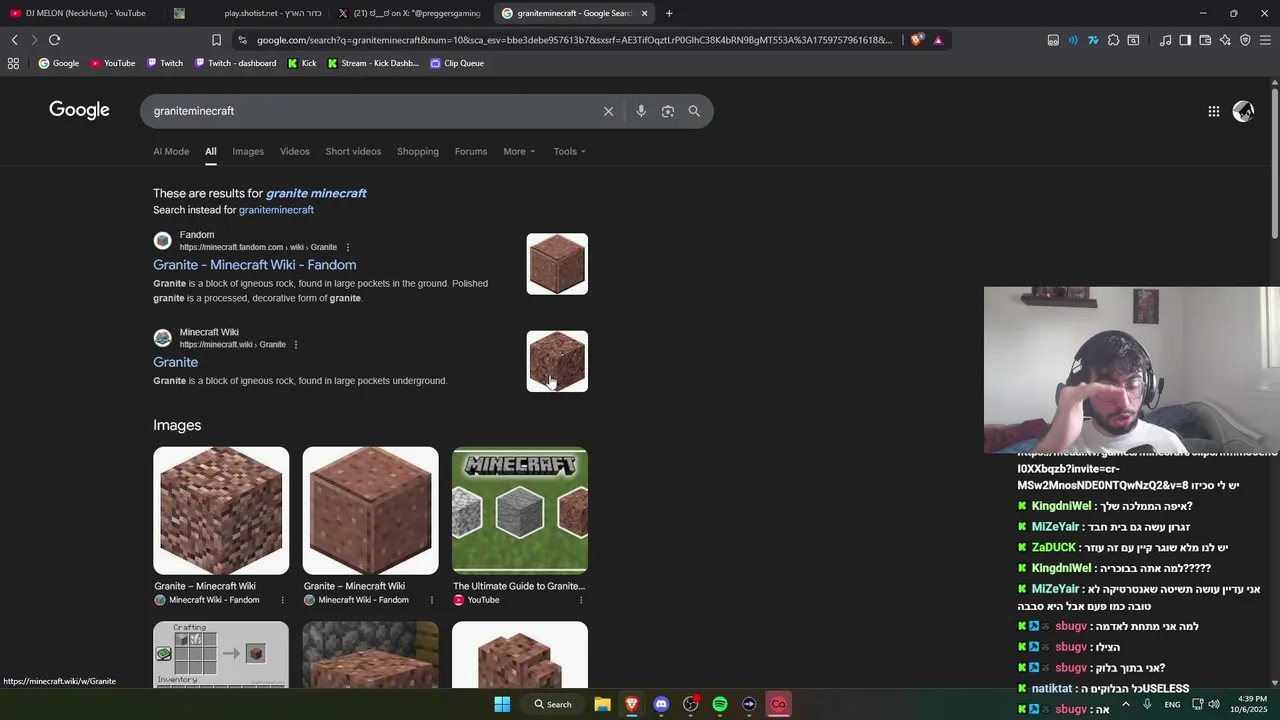The width and height of the screenshot is (1280, 720).
Task: Show hidden system tray icons
Action: (x=1126, y=704)
